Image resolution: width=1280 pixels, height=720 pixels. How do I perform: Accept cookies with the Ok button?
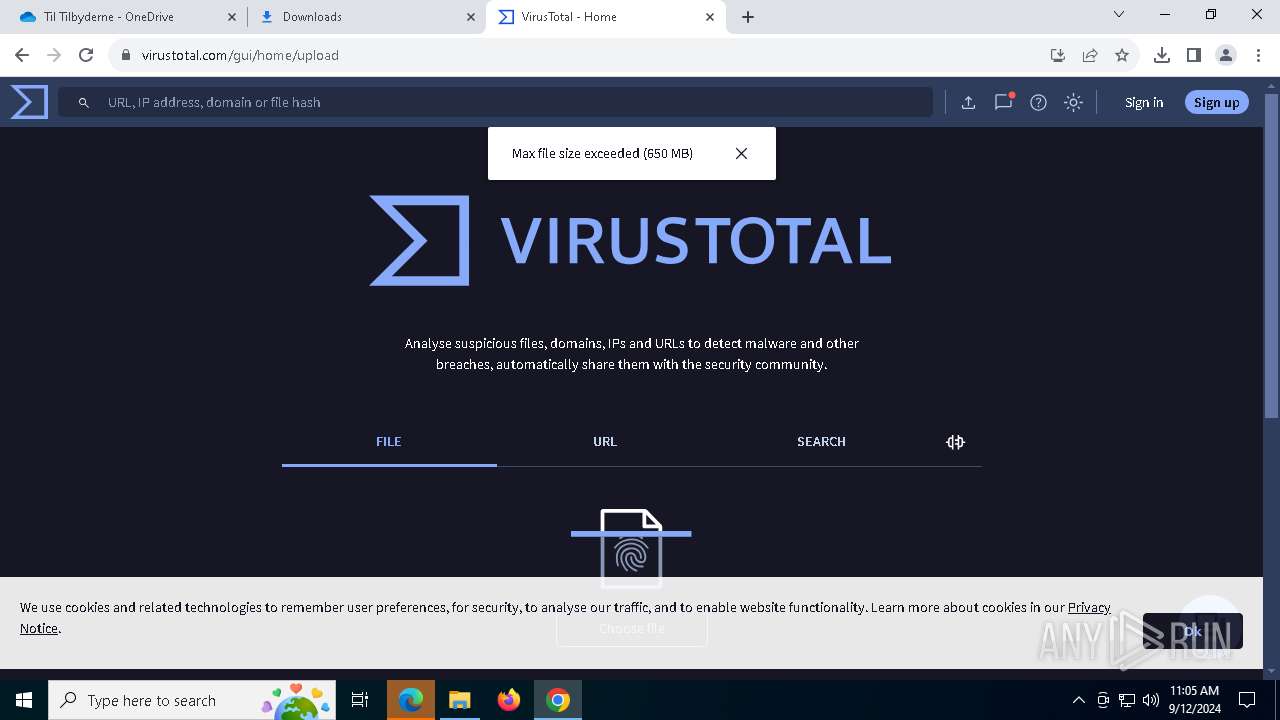(x=1192, y=631)
